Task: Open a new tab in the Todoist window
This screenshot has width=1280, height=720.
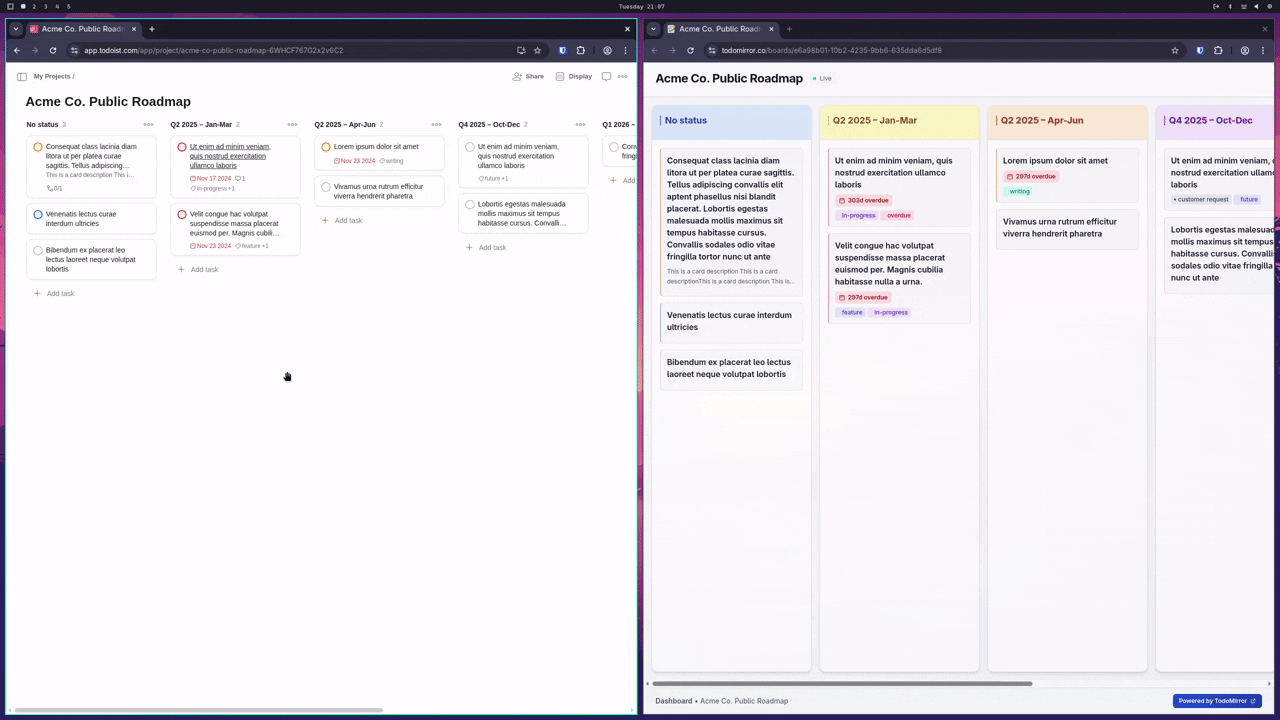Action: tap(152, 29)
